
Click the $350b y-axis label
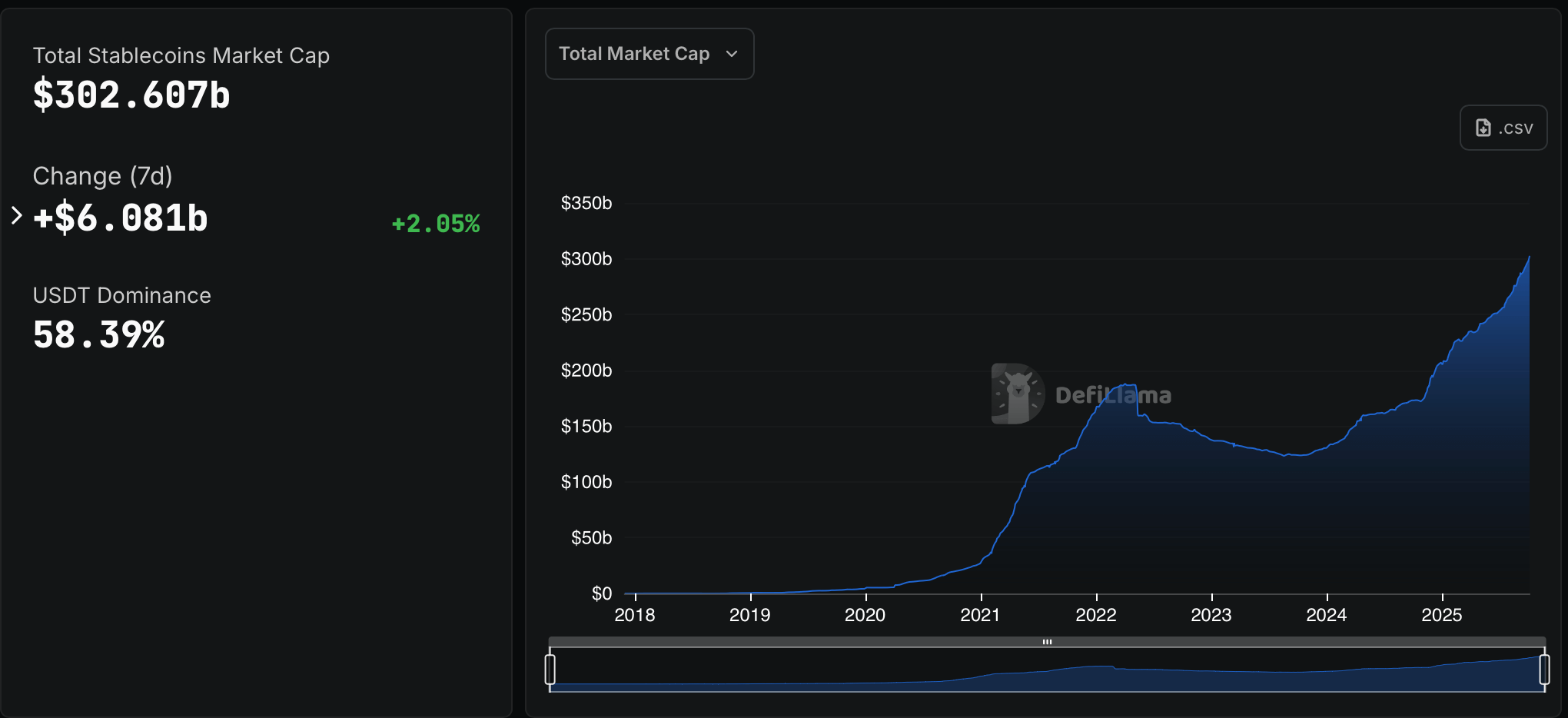tap(586, 203)
